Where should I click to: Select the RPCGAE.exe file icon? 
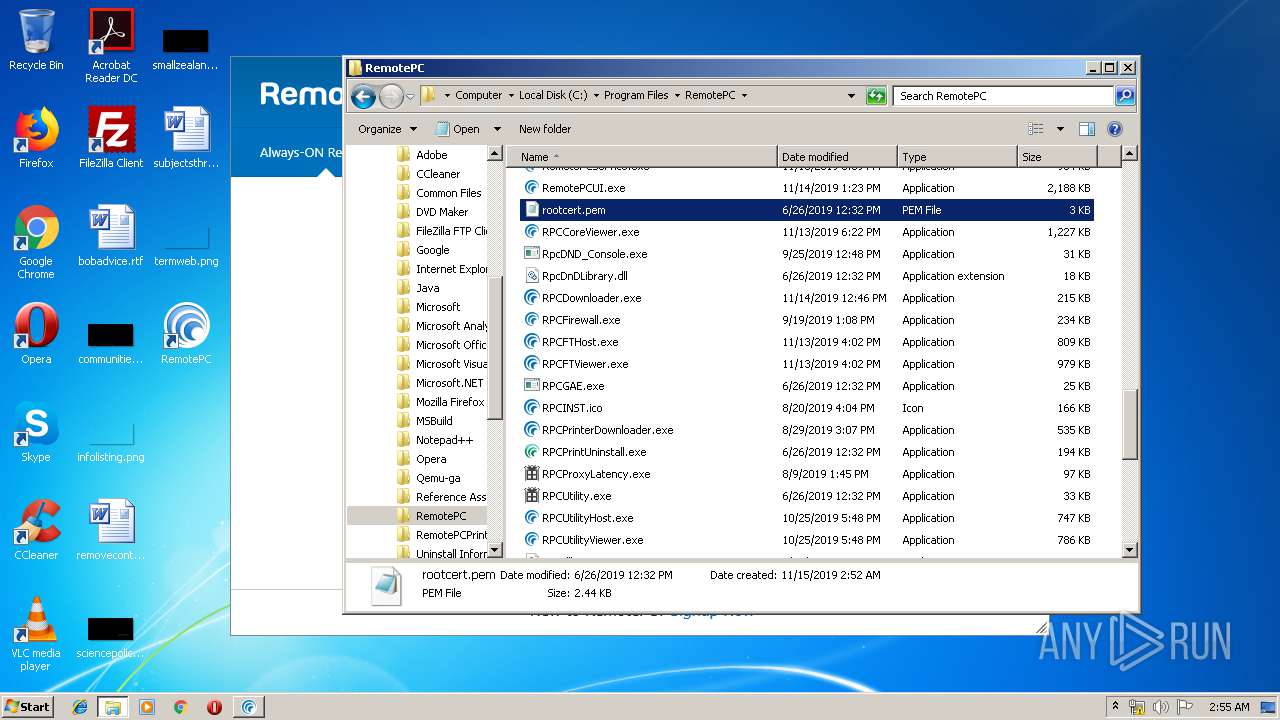pyautogui.click(x=532, y=386)
